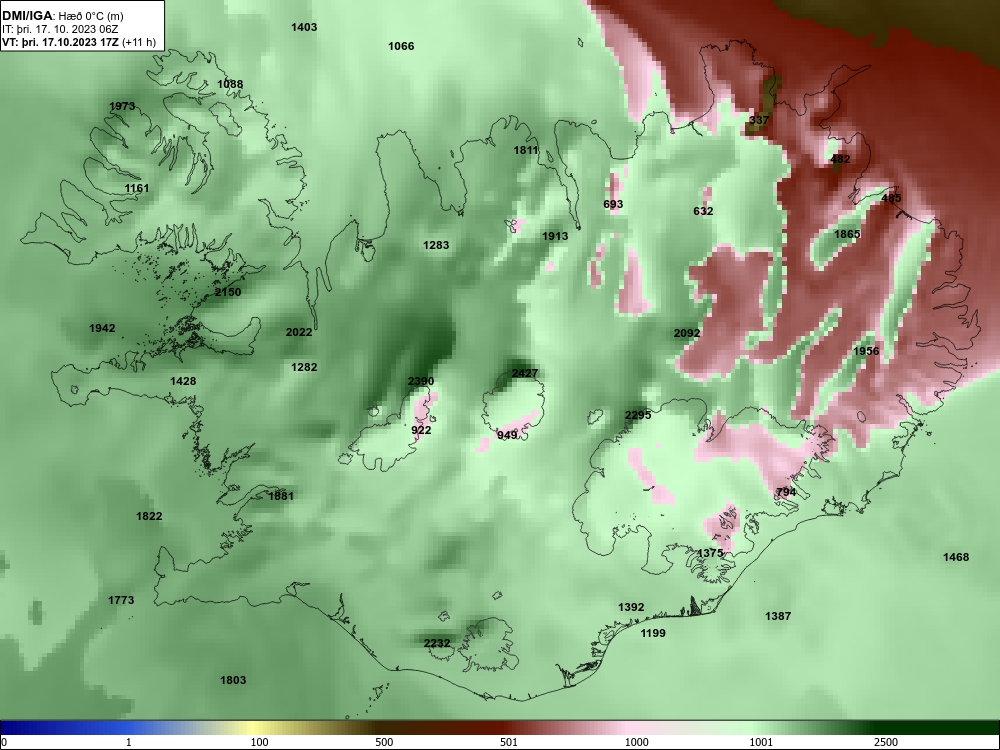Click the 1387 value offshore
Viewport: 1000px width, 750px height.
tap(777, 616)
